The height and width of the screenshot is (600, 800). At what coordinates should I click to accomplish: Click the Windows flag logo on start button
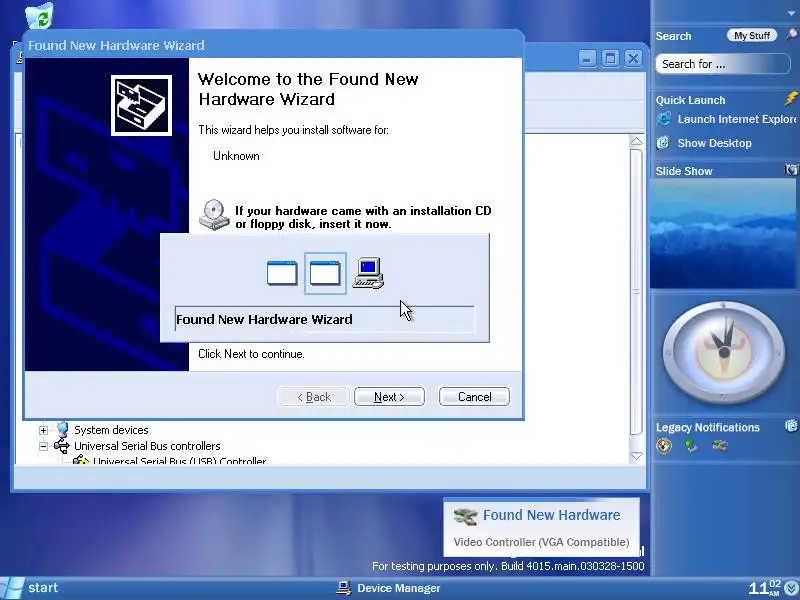(11, 588)
